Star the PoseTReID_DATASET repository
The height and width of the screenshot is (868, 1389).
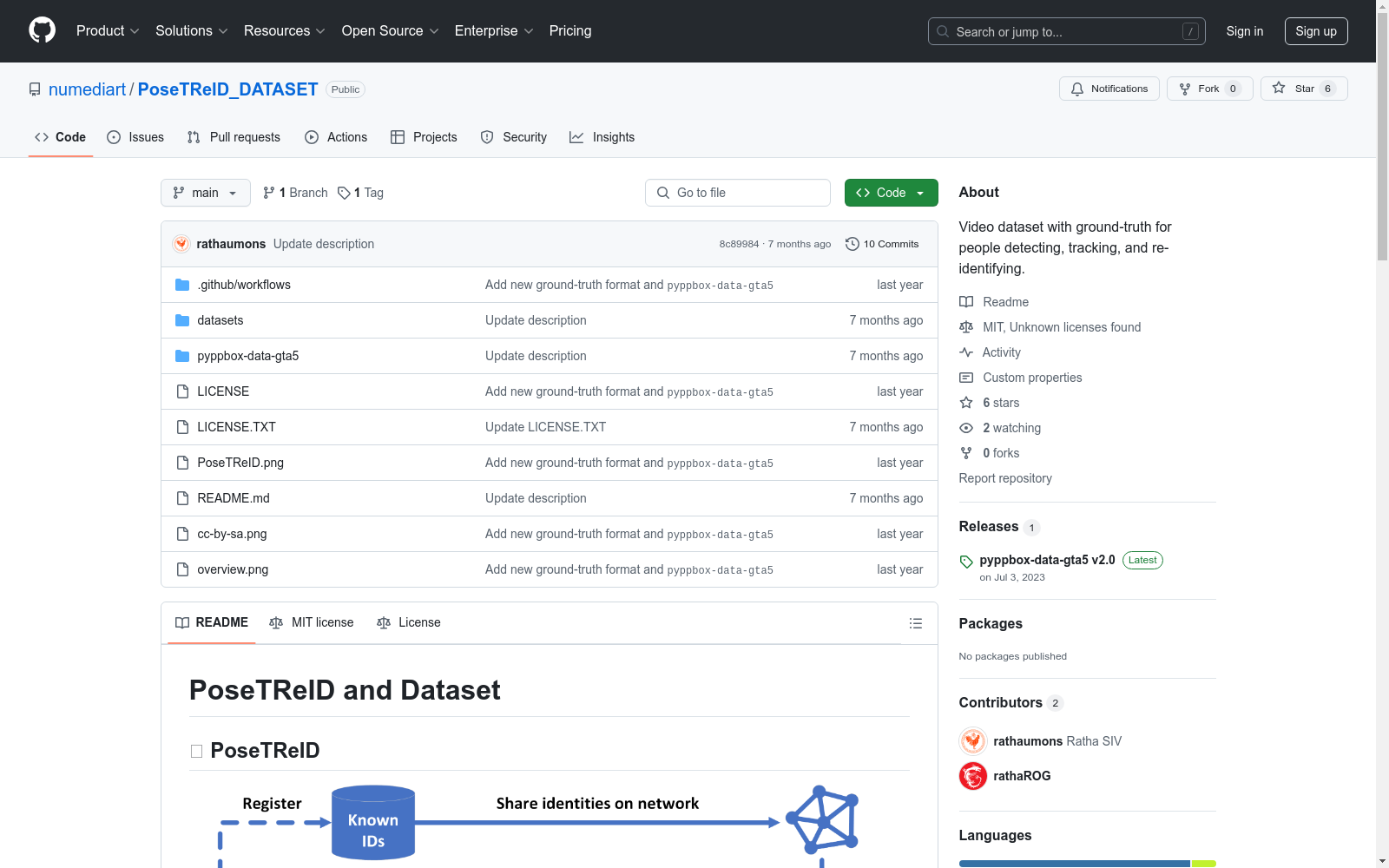click(x=1304, y=89)
